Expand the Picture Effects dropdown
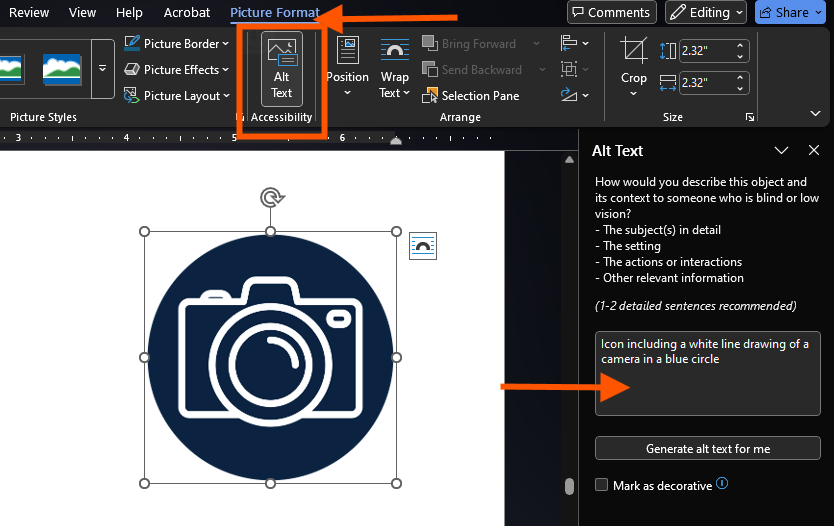The height and width of the screenshot is (526, 834). point(176,70)
